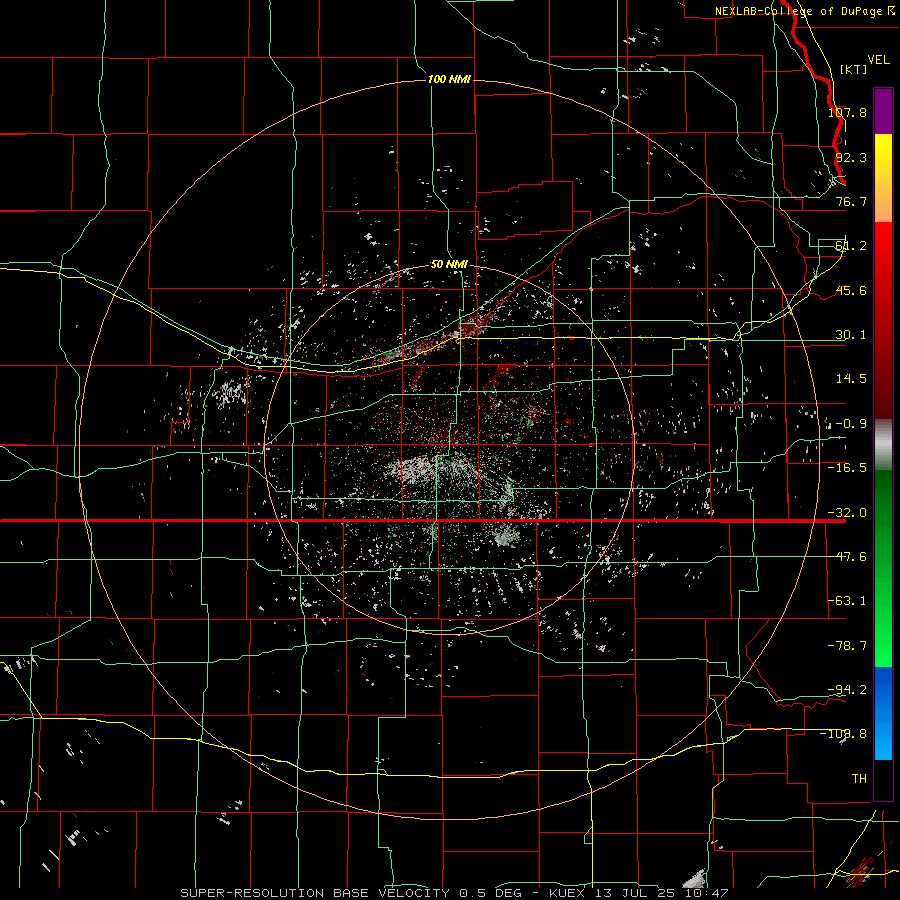Viewport: 900px width, 900px height.
Task: Click the 10:47 timestamp in the caption
Action: pos(709,893)
